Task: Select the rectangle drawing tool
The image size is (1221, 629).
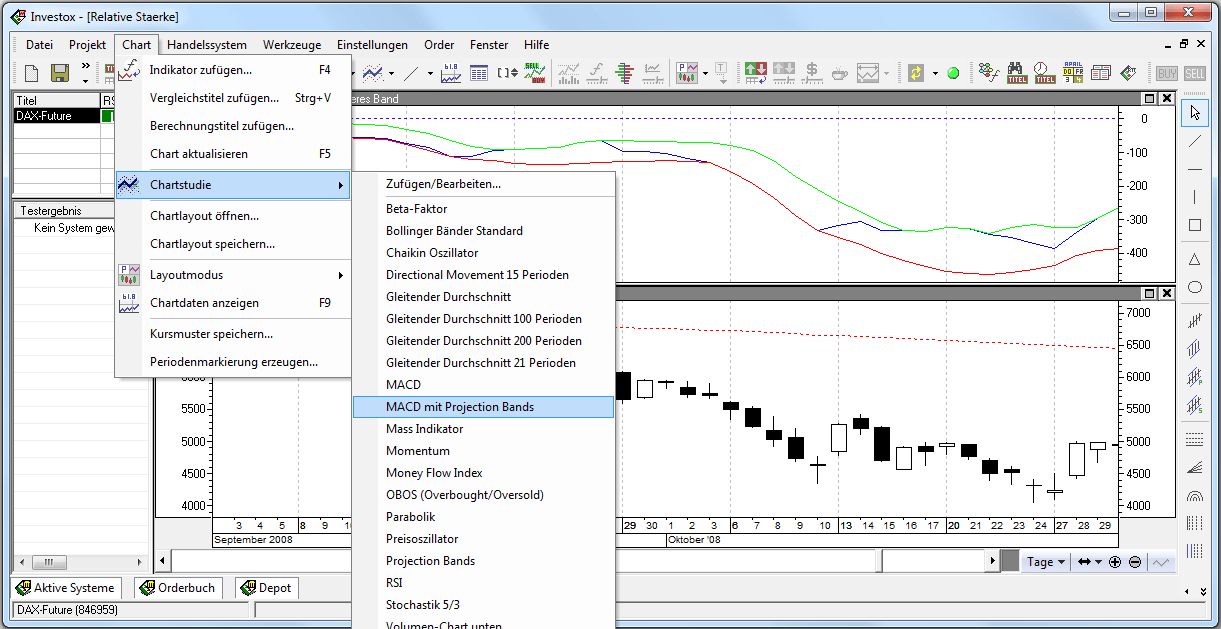Action: [x=1194, y=225]
